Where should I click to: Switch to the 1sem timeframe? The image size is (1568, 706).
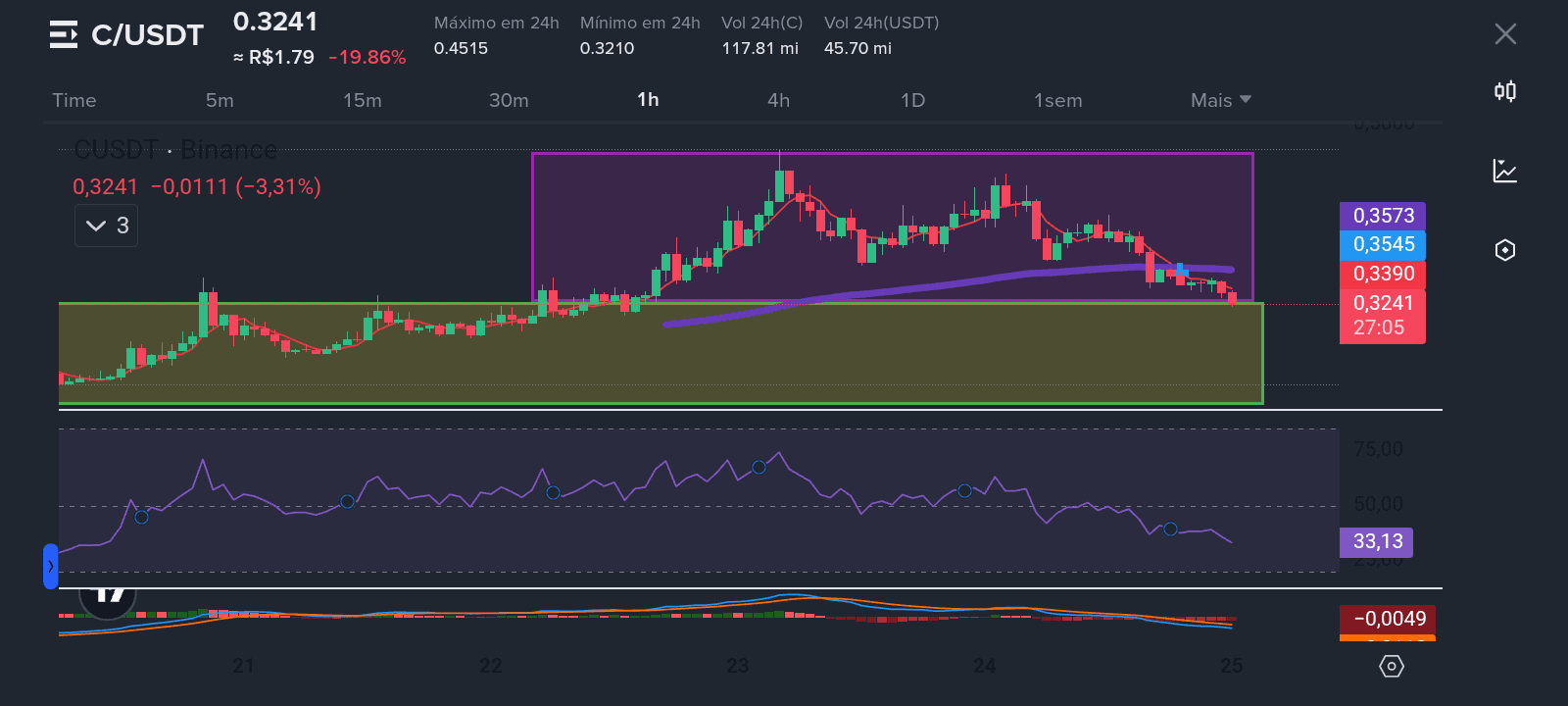point(1058,100)
